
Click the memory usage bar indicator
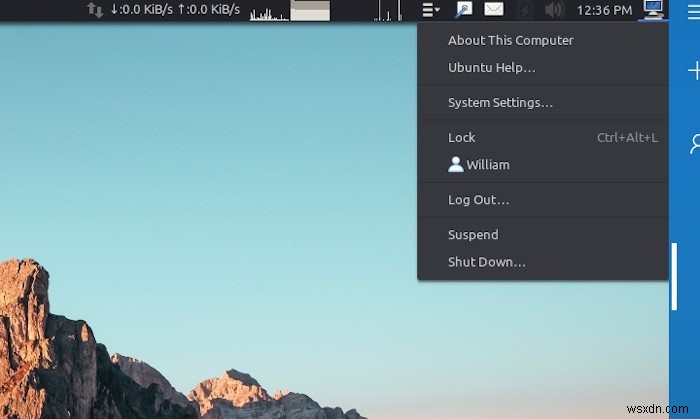coord(310,10)
